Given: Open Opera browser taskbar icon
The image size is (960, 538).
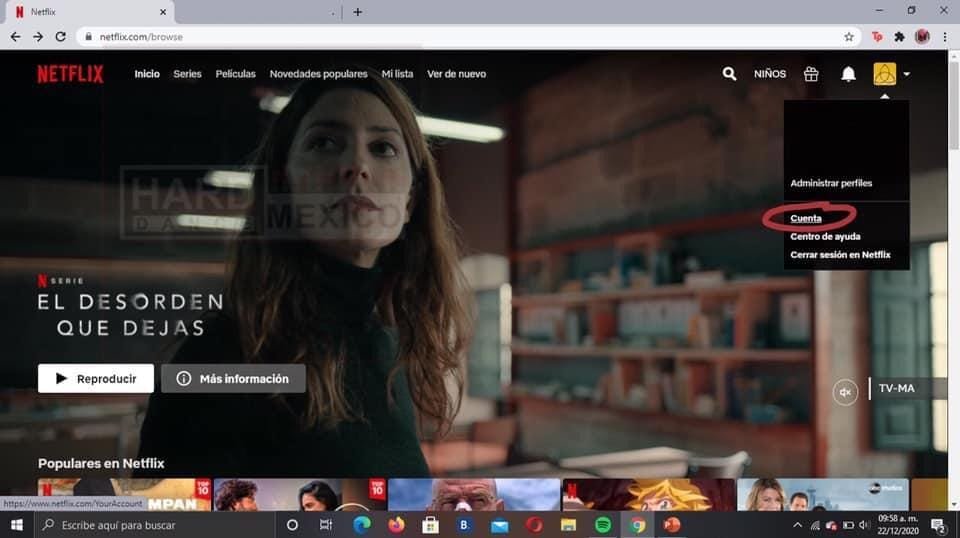Looking at the screenshot, I should [534, 525].
